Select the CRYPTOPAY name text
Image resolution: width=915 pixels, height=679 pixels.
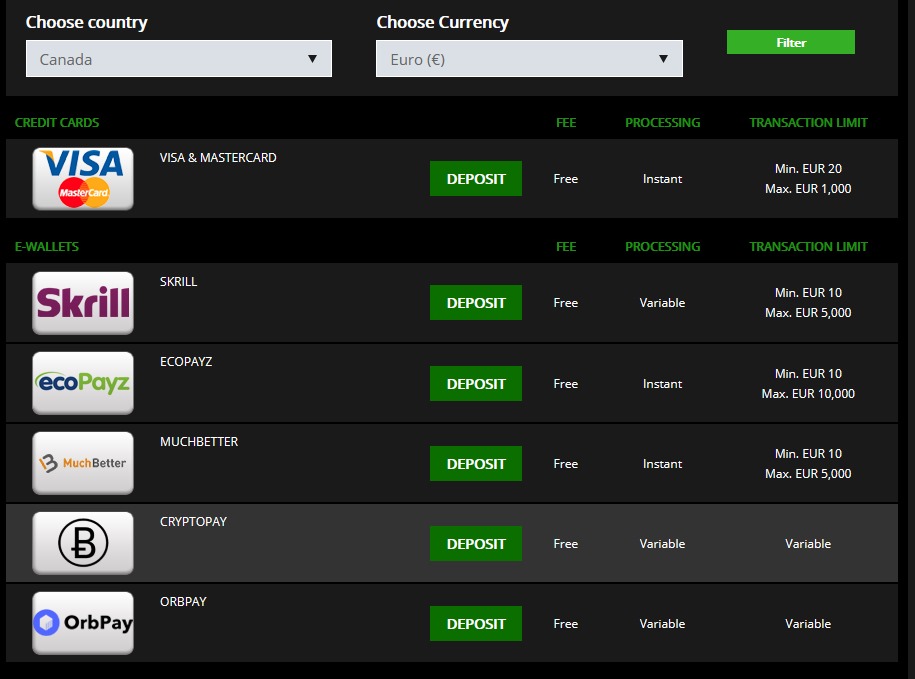(193, 522)
